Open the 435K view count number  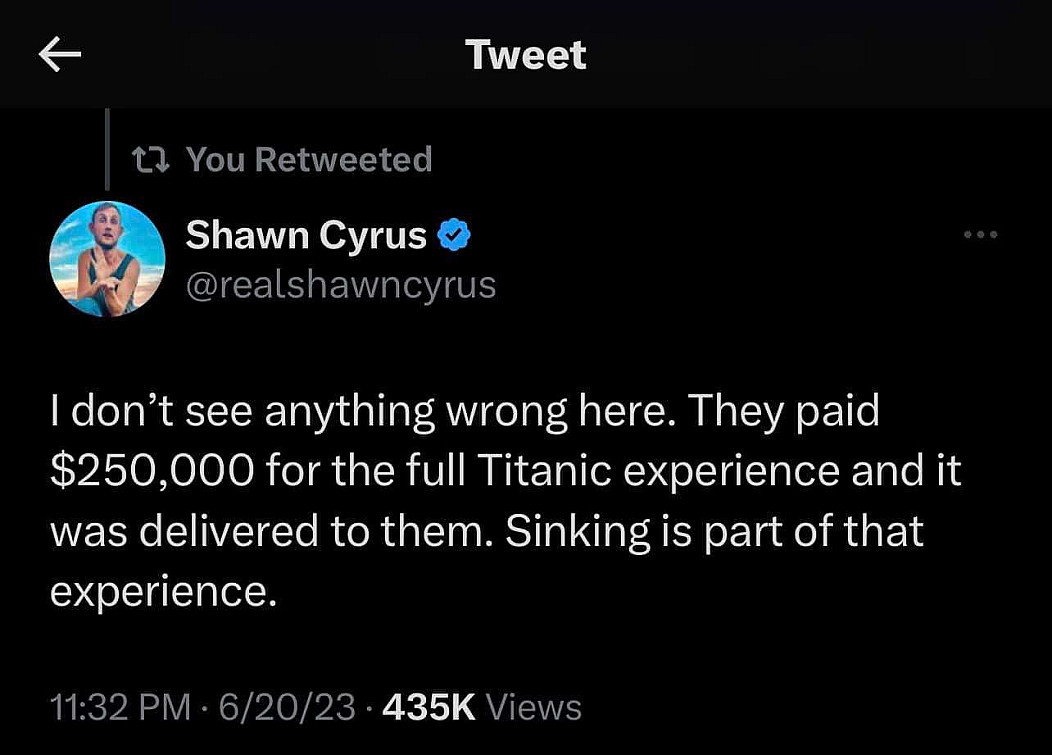428,707
